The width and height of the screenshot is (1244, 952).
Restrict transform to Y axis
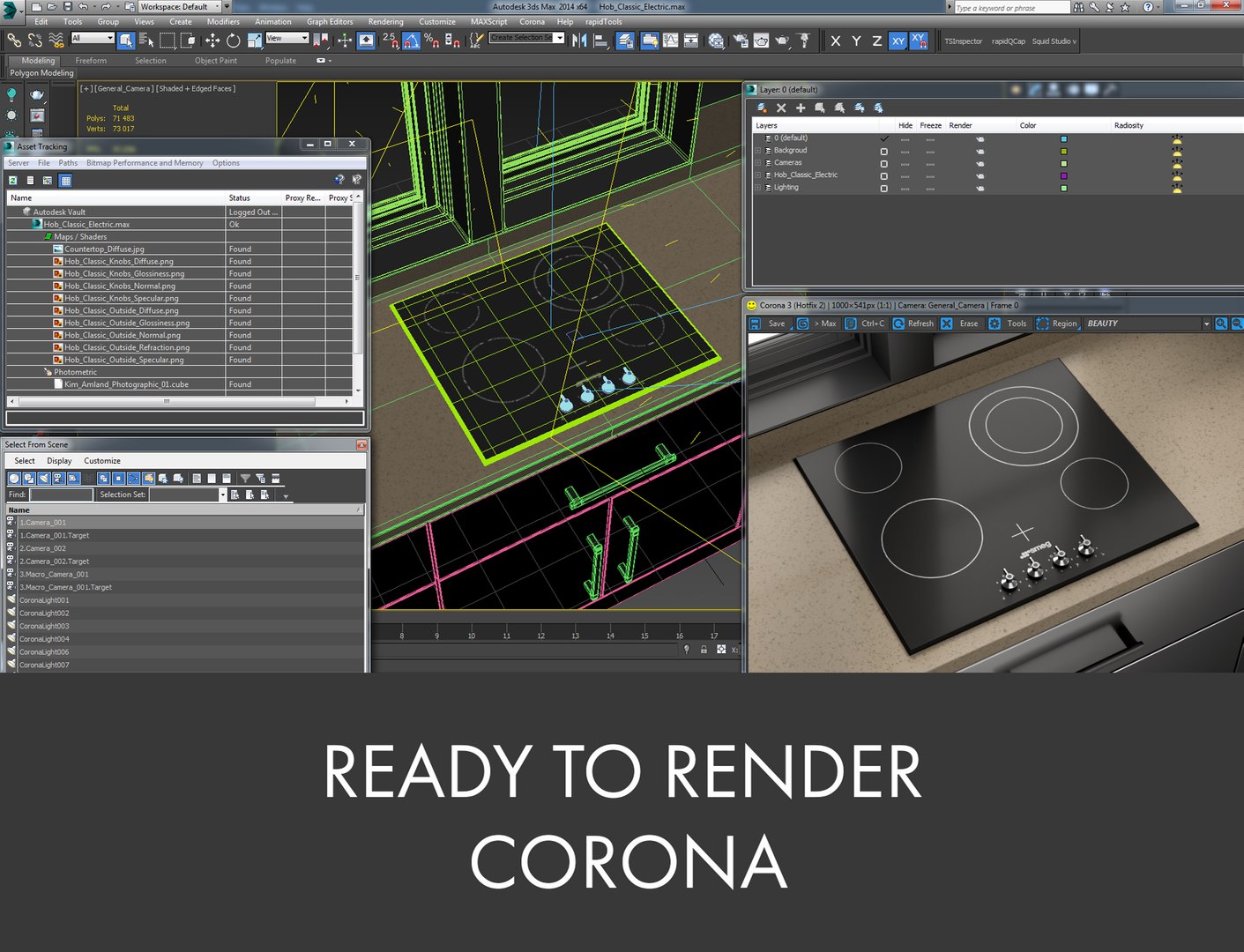[856, 41]
